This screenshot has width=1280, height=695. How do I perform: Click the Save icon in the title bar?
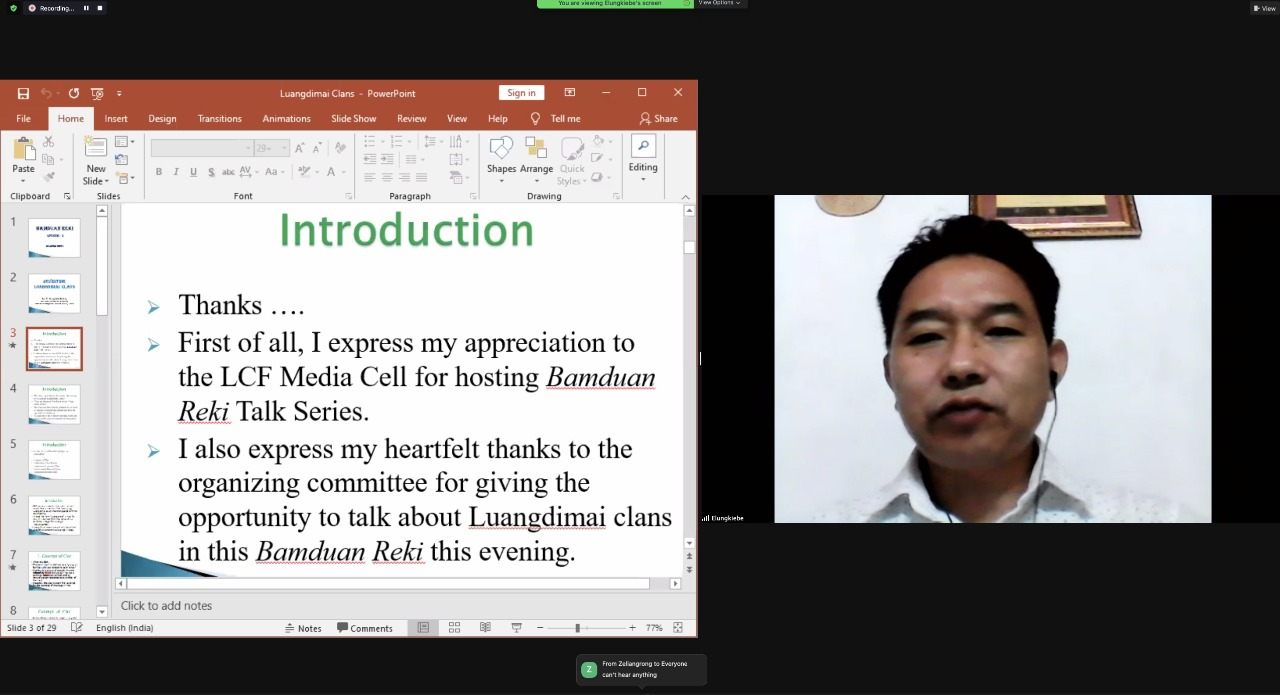point(23,93)
